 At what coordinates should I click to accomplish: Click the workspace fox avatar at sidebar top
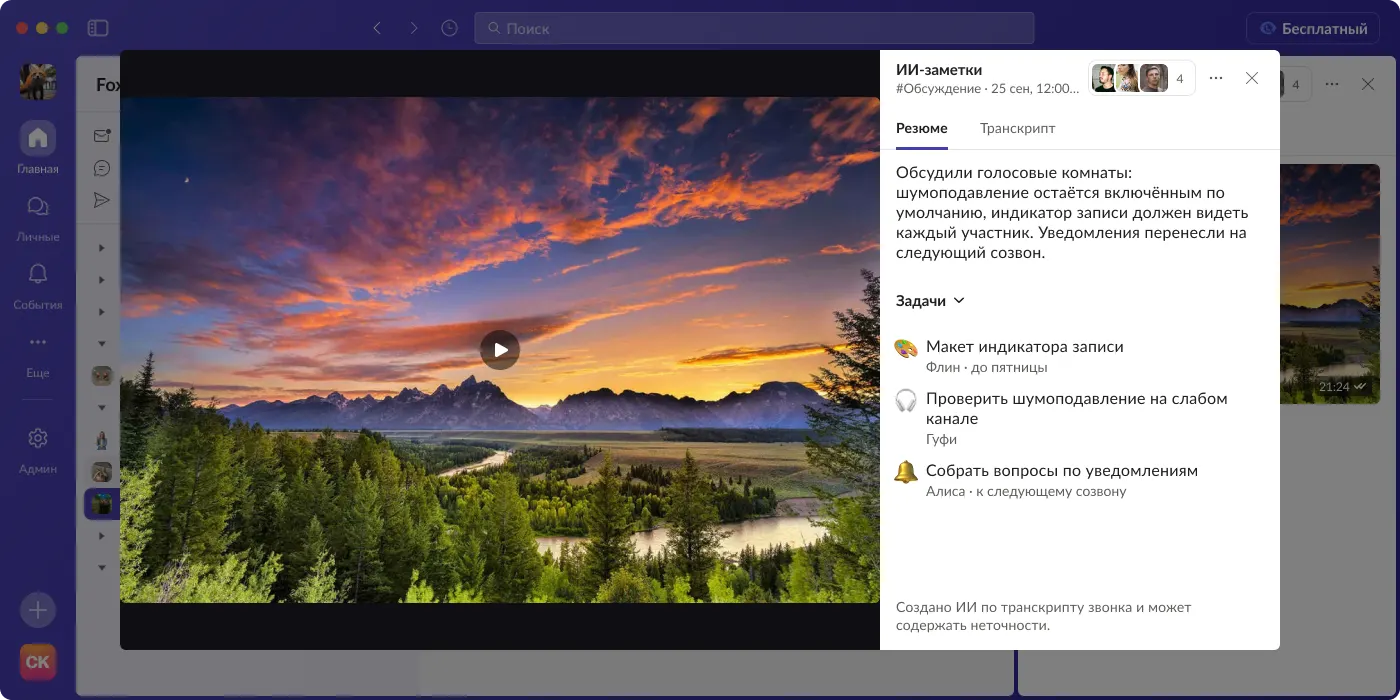(38, 81)
